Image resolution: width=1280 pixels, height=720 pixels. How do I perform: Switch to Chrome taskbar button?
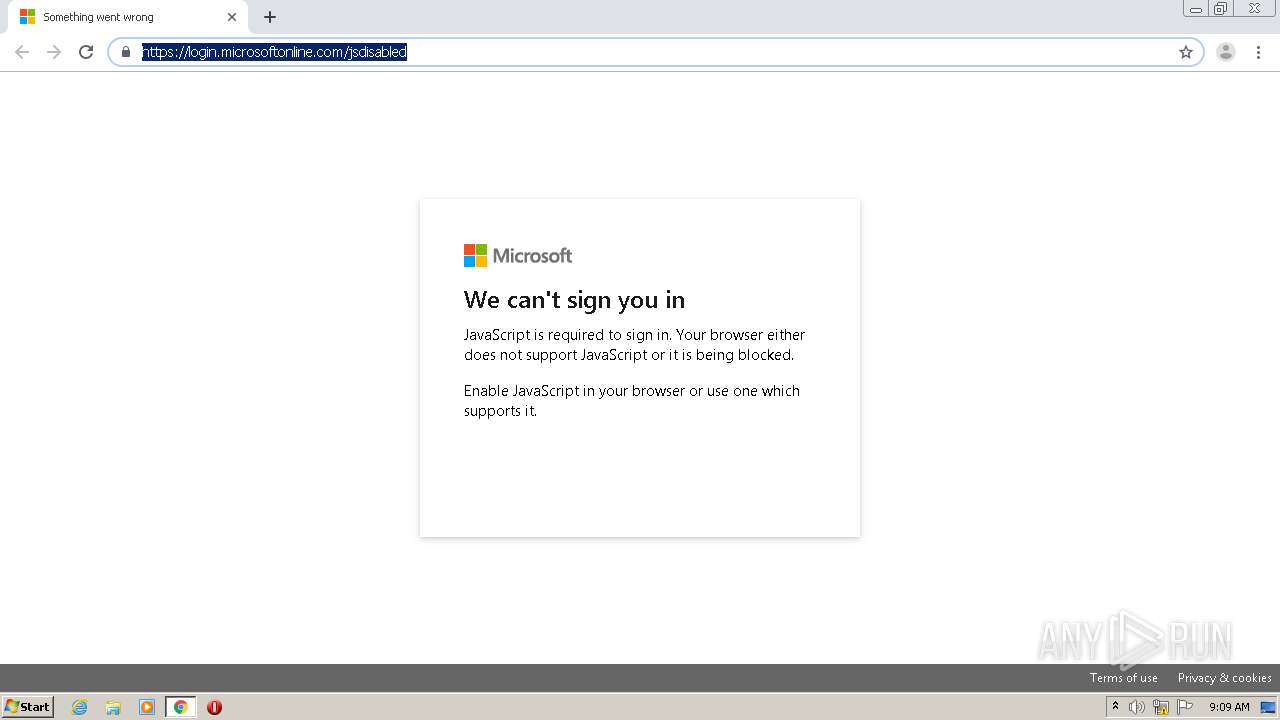180,707
